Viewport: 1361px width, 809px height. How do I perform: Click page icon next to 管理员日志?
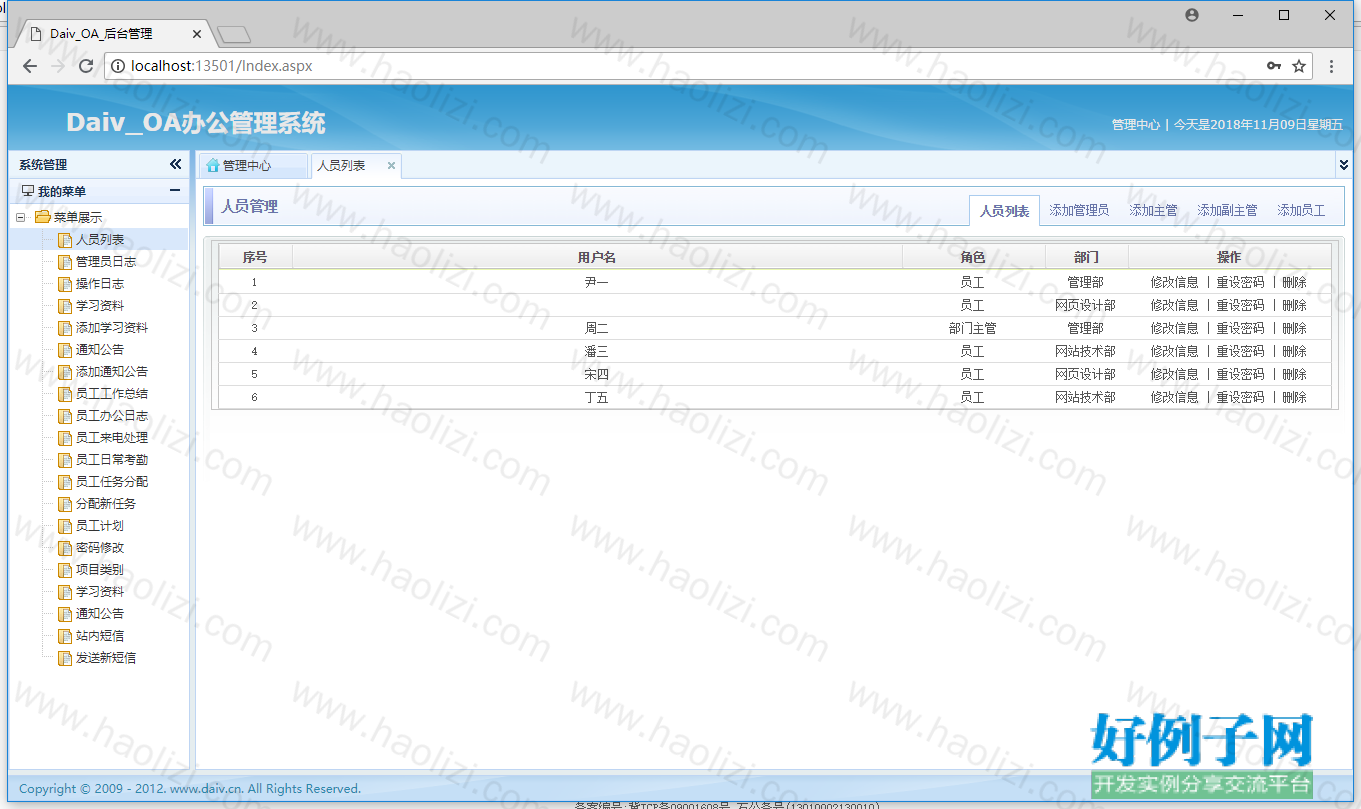click(x=65, y=262)
